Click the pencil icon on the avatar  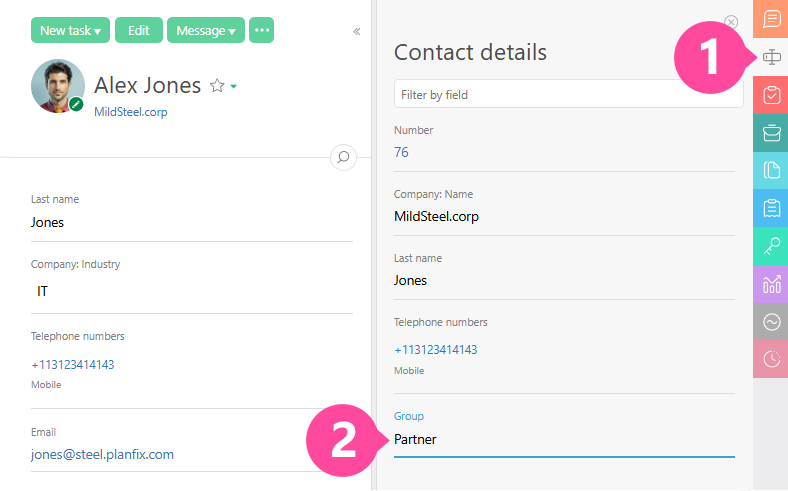point(76,104)
